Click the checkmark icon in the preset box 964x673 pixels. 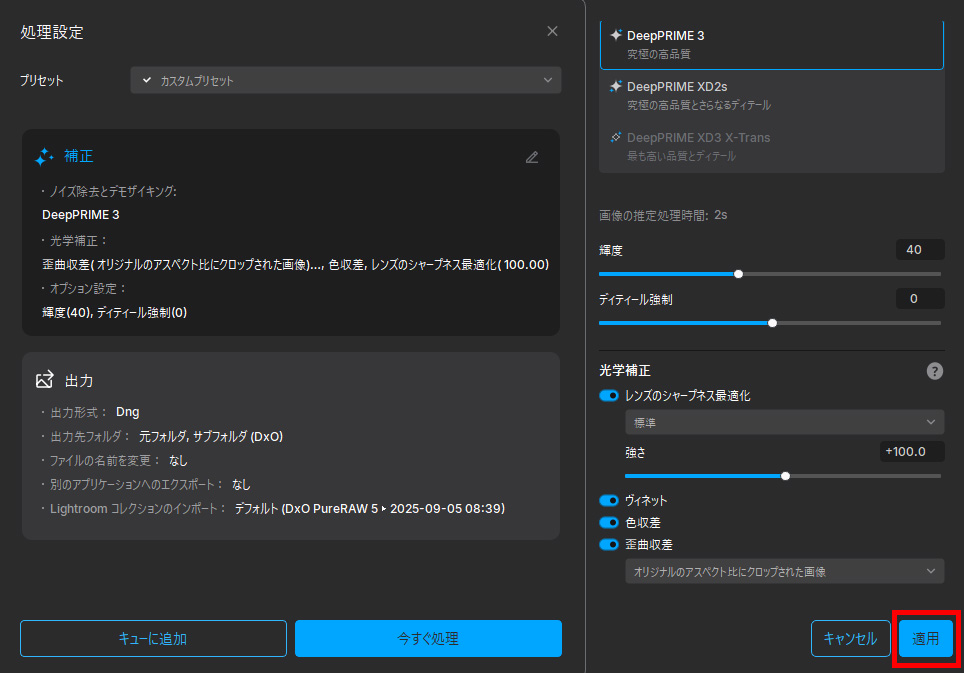coord(146,80)
